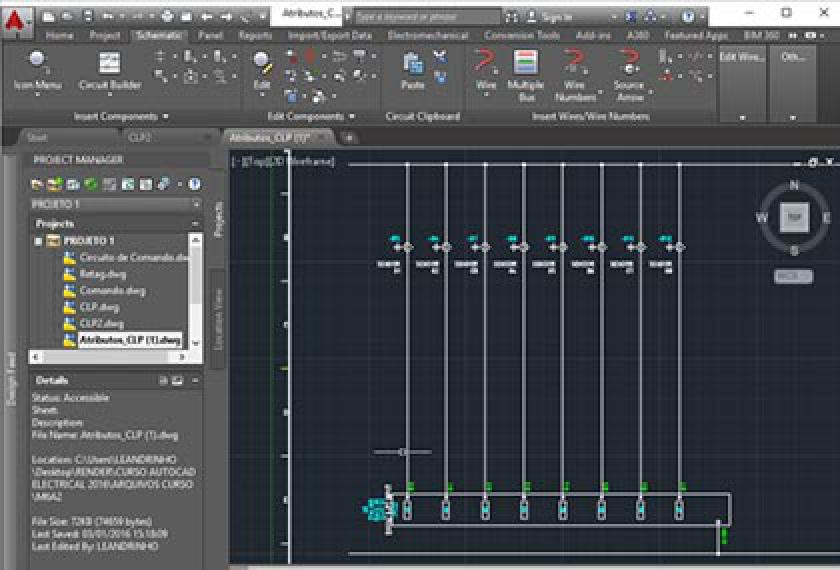The width and height of the screenshot is (840, 570).
Task: Click the Paste icon in Circuit Clipboard
Action: coord(412,70)
